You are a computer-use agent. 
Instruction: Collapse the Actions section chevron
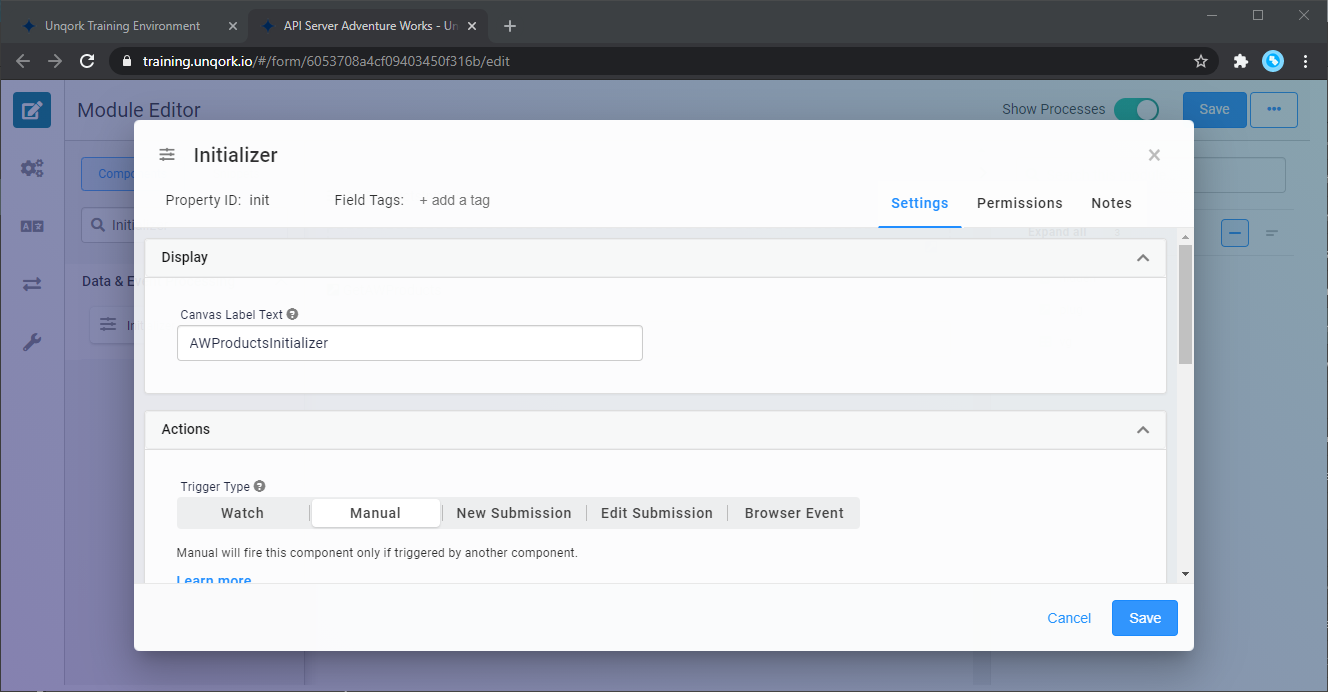click(1142, 430)
